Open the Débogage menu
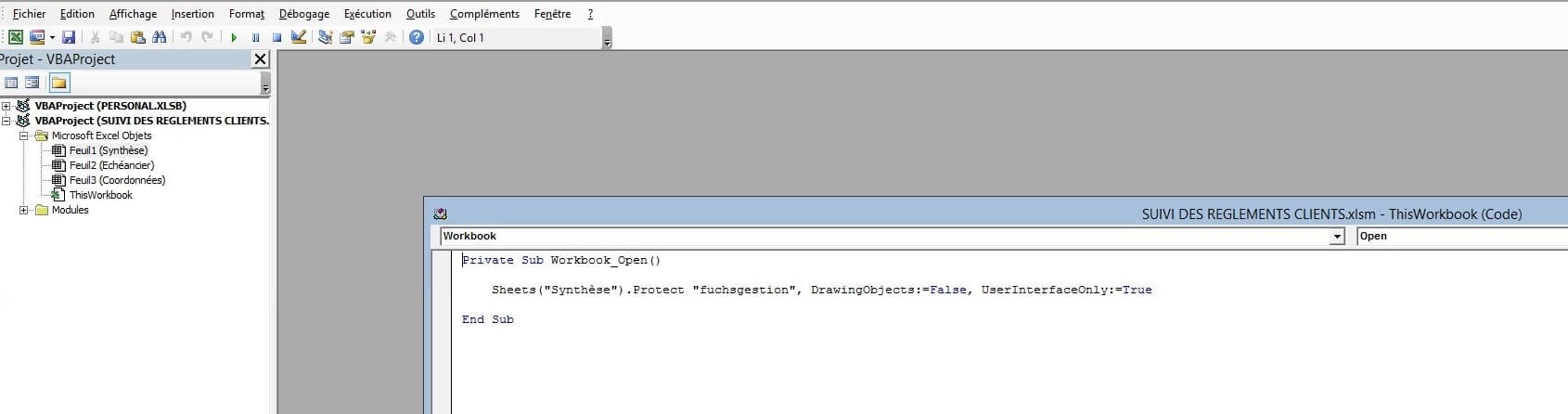This screenshot has width=1568, height=414. tap(304, 14)
